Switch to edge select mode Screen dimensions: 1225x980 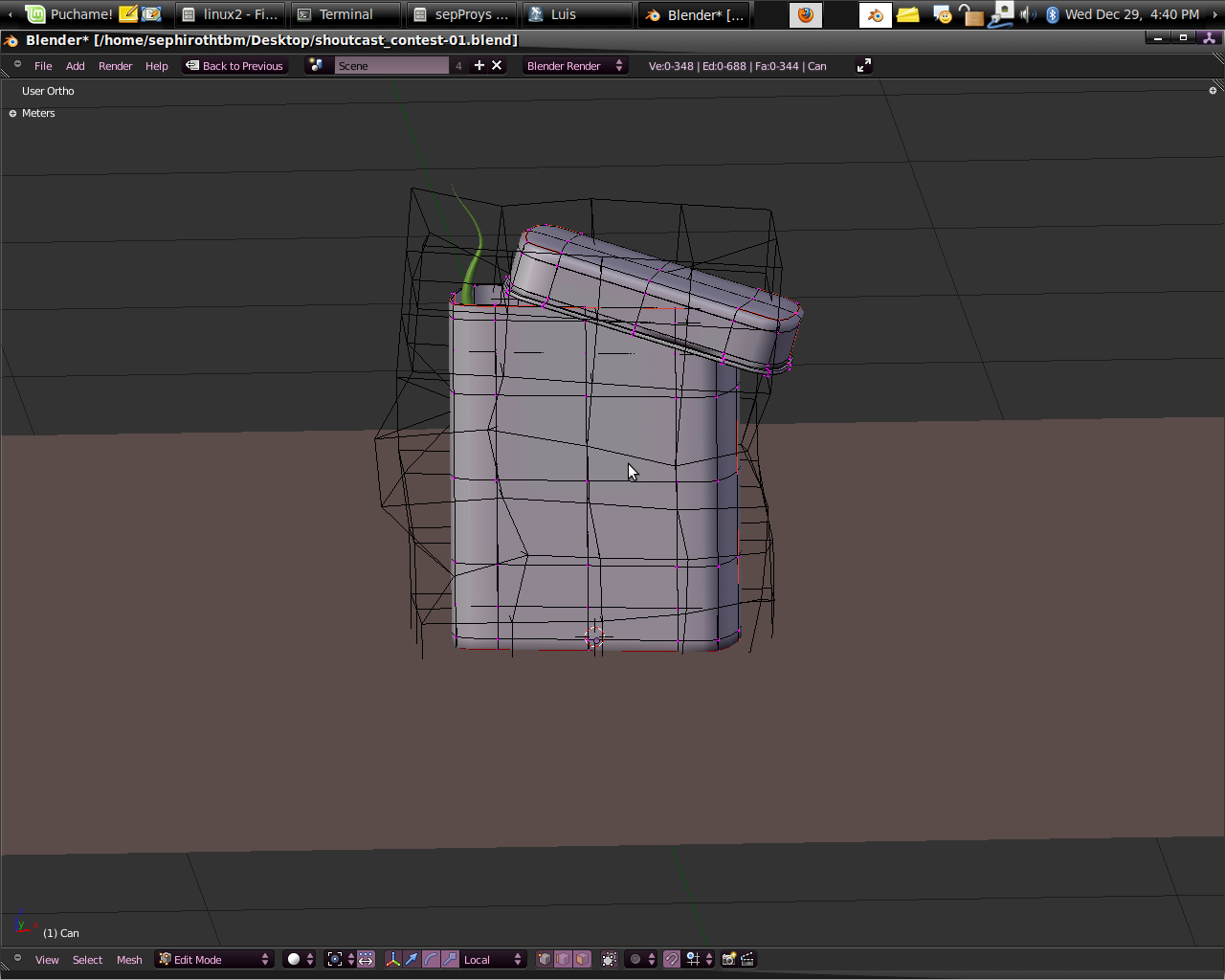tap(564, 959)
